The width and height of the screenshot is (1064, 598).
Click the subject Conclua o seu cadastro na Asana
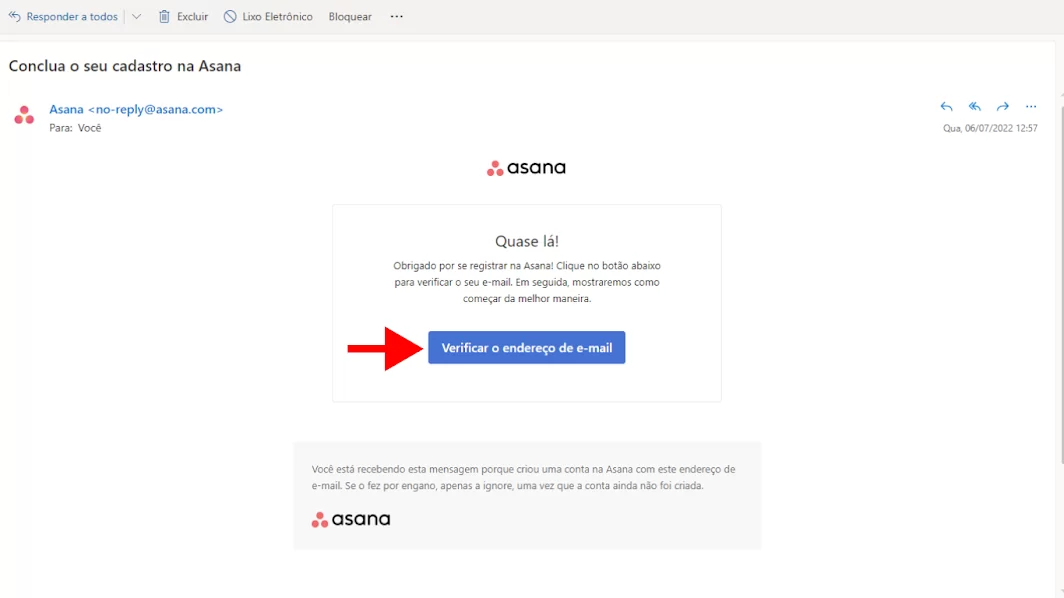pyautogui.click(x=125, y=66)
